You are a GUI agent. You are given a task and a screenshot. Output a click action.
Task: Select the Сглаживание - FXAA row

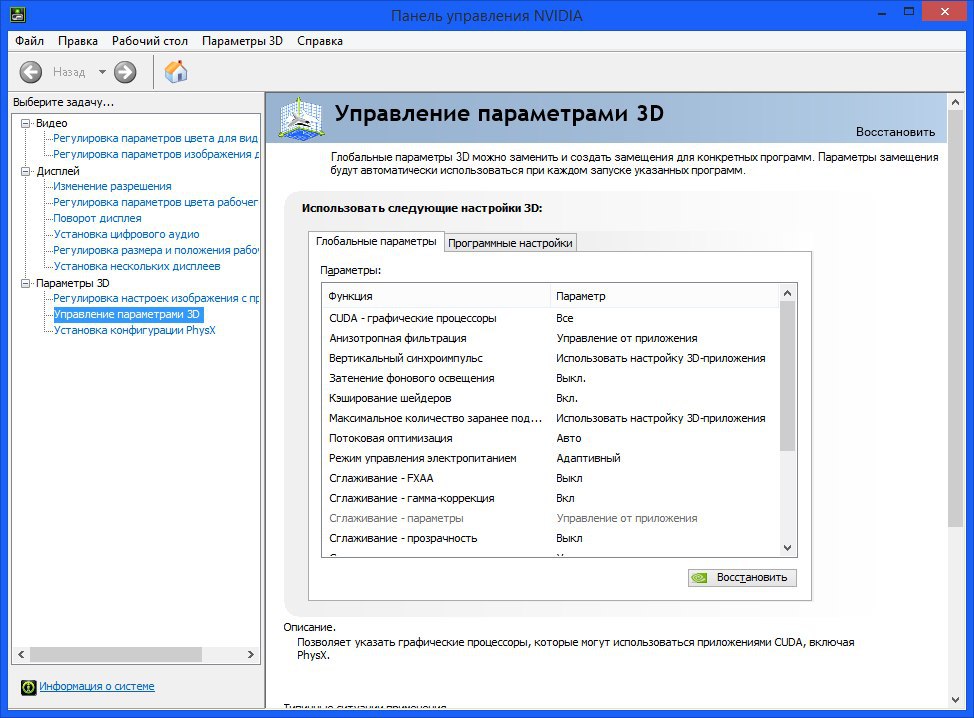pyautogui.click(x=550, y=478)
